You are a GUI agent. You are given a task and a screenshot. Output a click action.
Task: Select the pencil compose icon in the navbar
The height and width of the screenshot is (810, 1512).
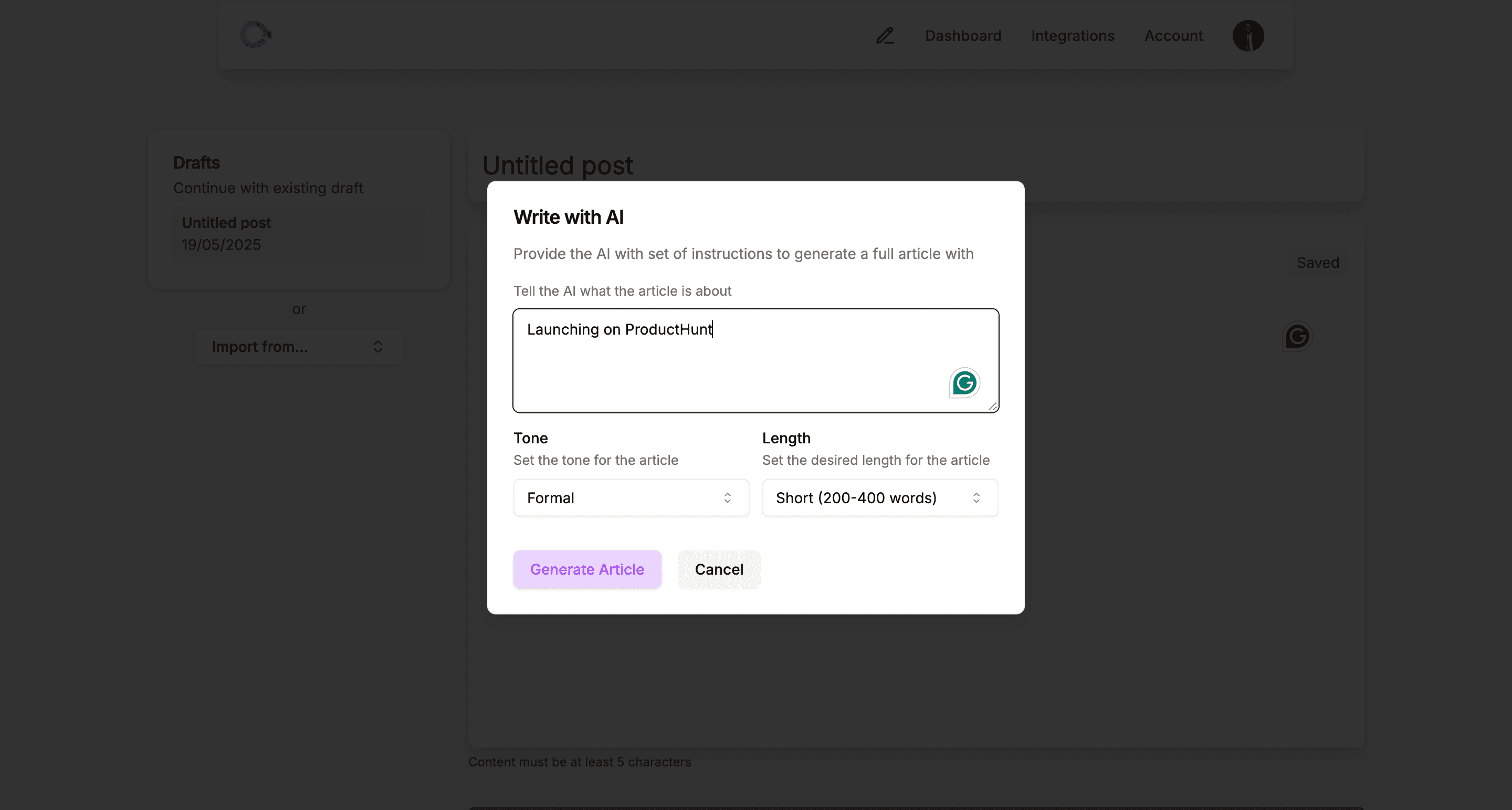click(885, 36)
